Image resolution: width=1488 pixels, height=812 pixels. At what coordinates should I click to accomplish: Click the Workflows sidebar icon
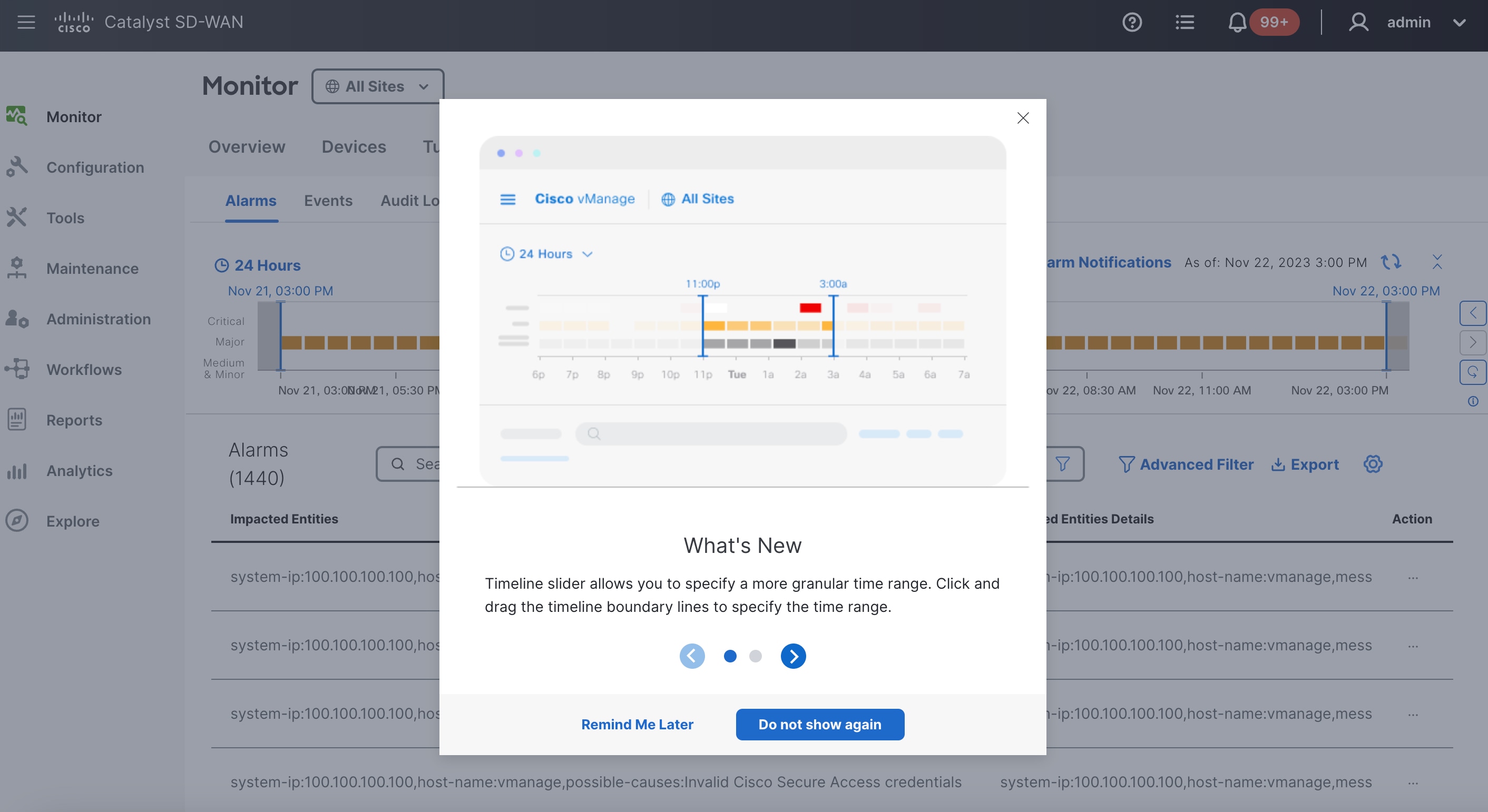coord(17,369)
